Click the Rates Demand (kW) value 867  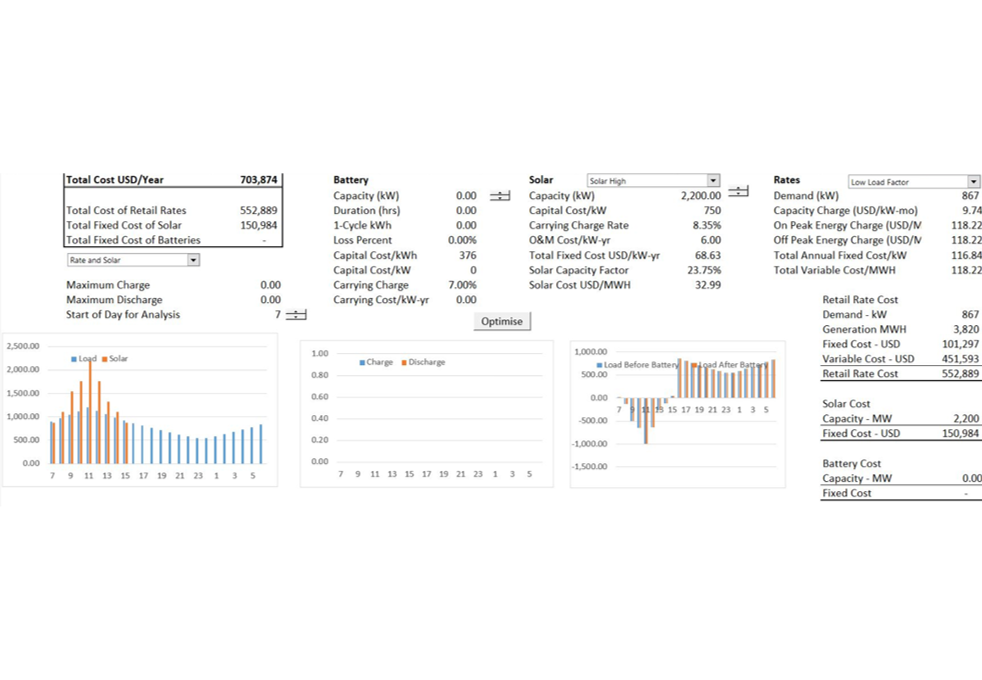click(x=970, y=196)
